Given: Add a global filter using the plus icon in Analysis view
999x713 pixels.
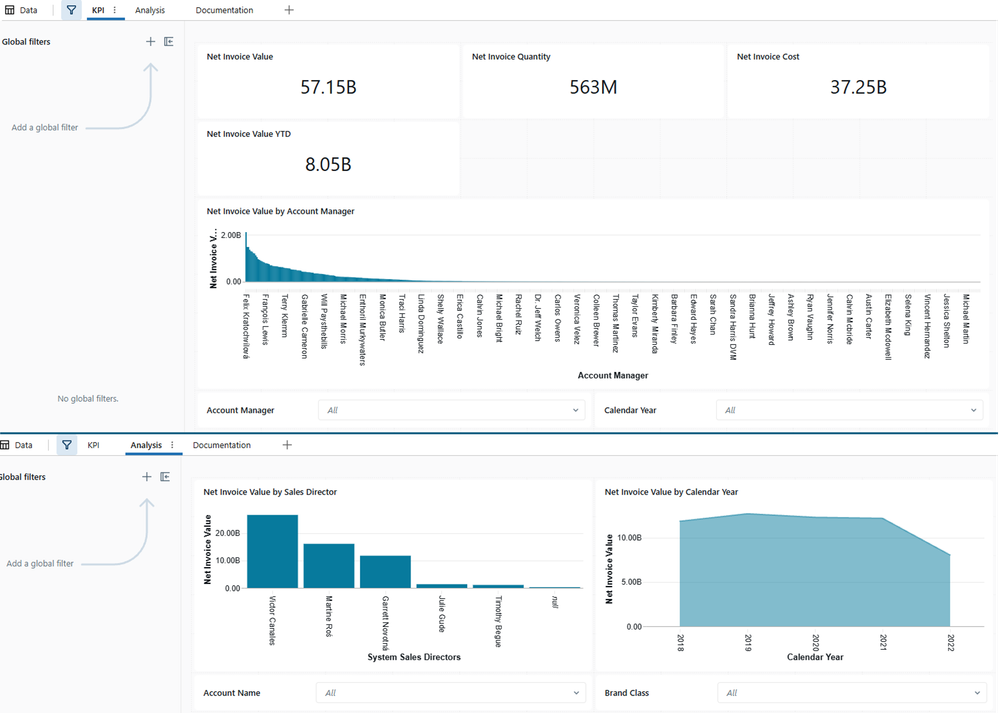Looking at the screenshot, I should [147, 477].
